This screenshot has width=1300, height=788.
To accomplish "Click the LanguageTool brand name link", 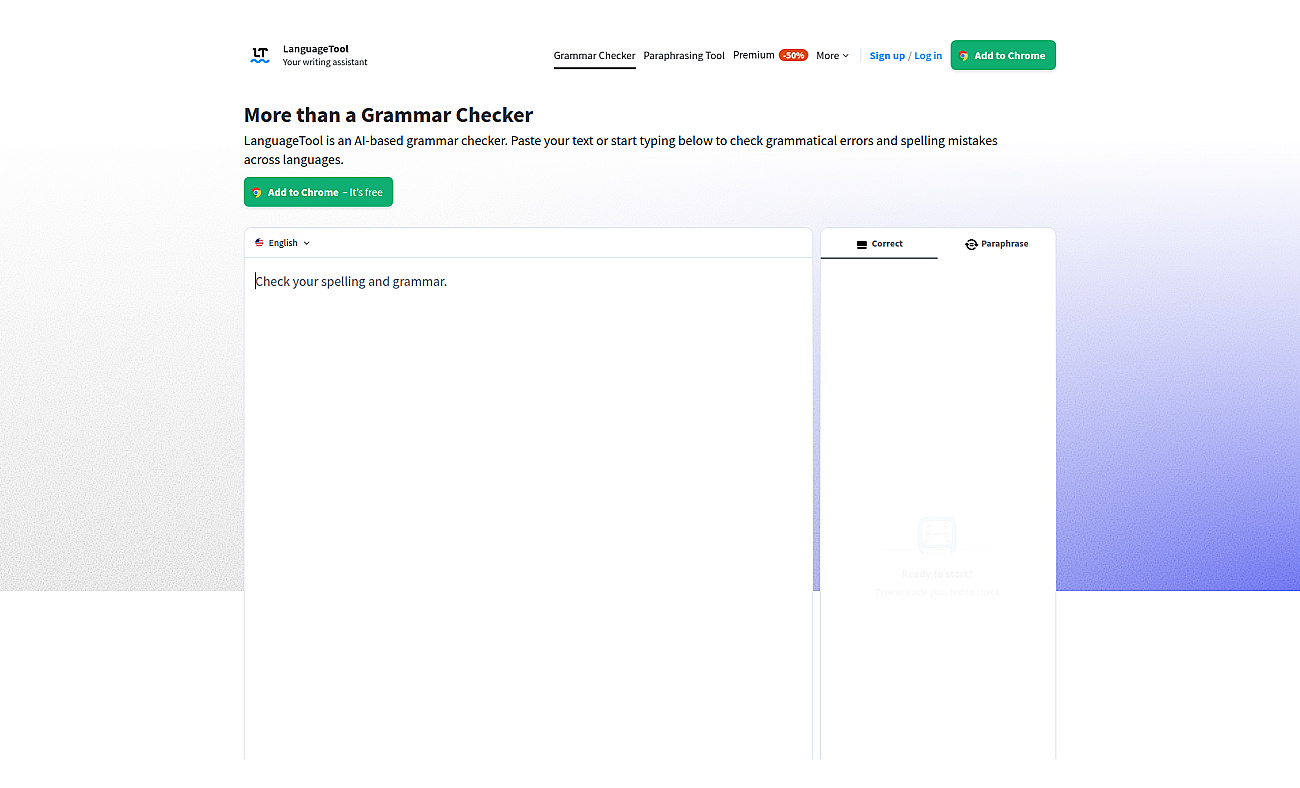I will (316, 49).
